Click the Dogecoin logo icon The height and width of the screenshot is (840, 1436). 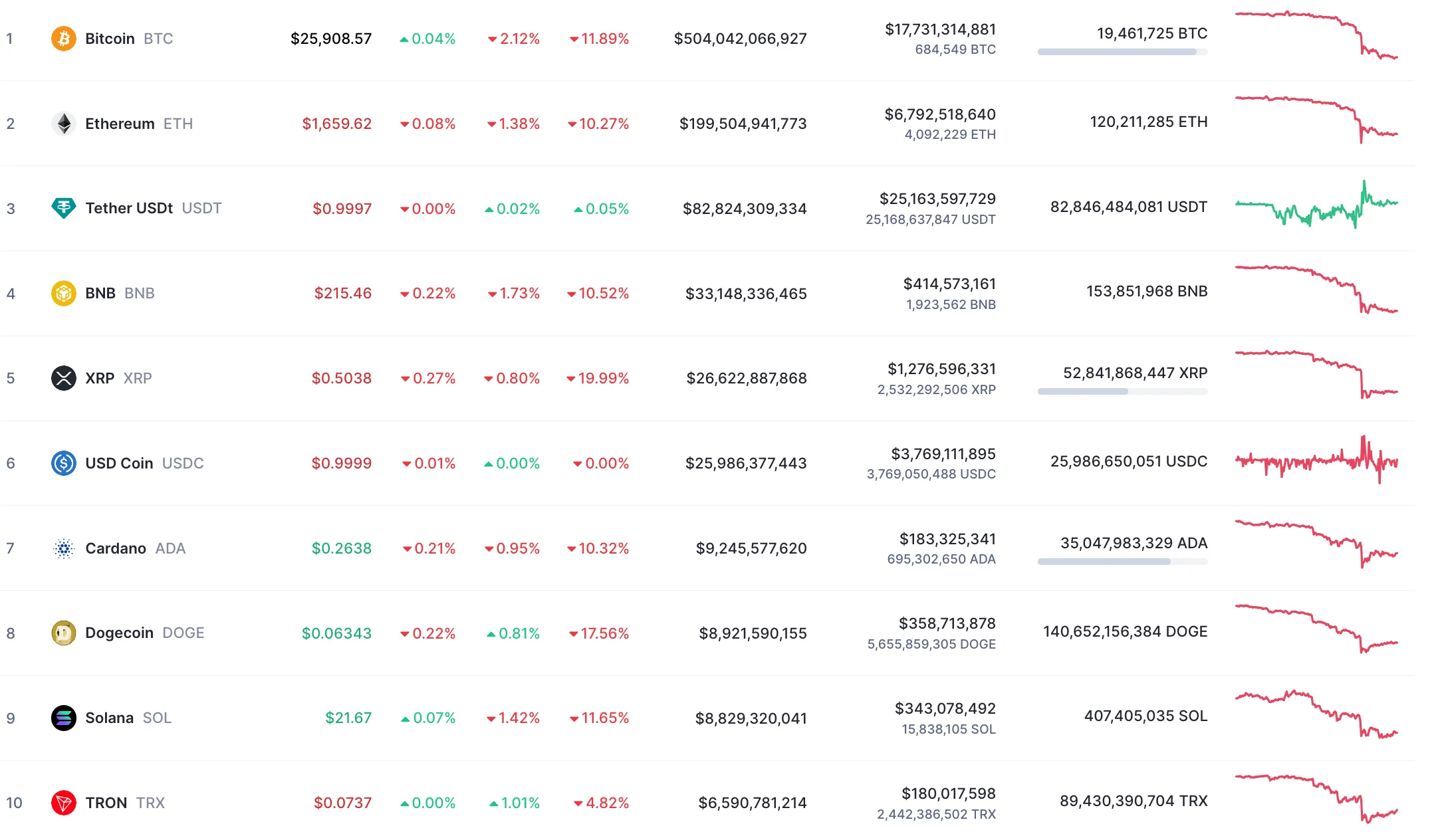[x=63, y=633]
